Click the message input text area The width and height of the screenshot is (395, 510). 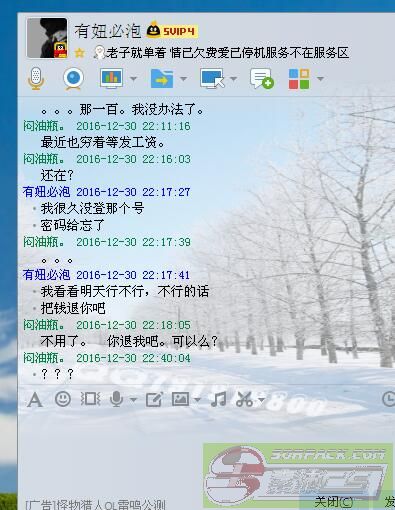(207, 453)
